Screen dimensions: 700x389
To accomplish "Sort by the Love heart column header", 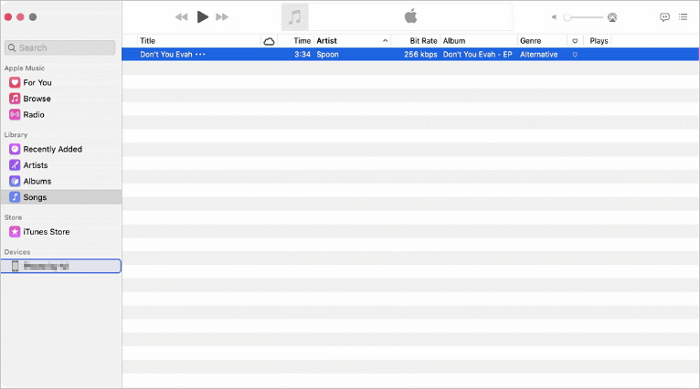I will (575, 41).
